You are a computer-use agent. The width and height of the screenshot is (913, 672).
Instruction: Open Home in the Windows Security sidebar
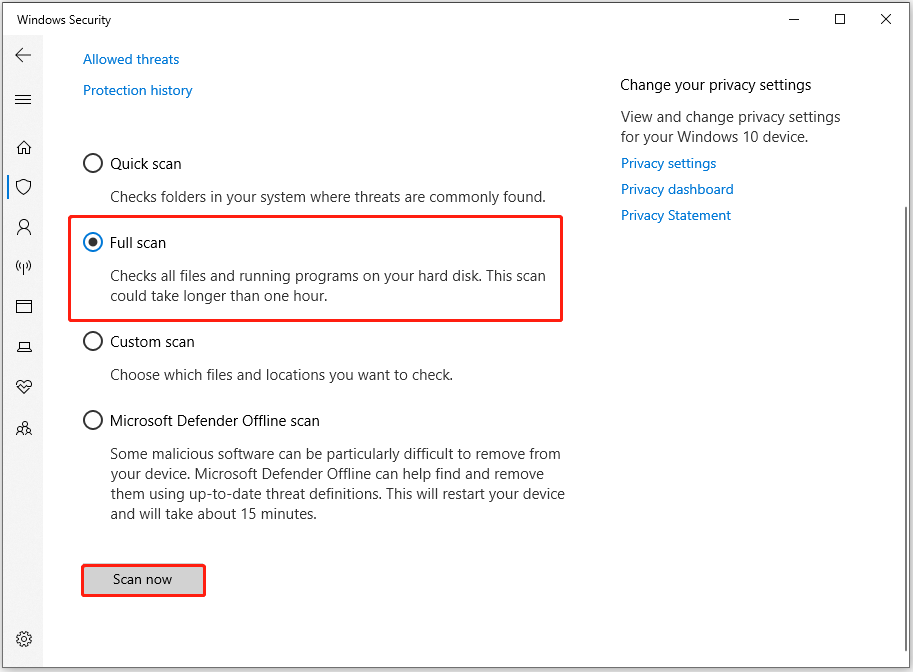(23, 147)
